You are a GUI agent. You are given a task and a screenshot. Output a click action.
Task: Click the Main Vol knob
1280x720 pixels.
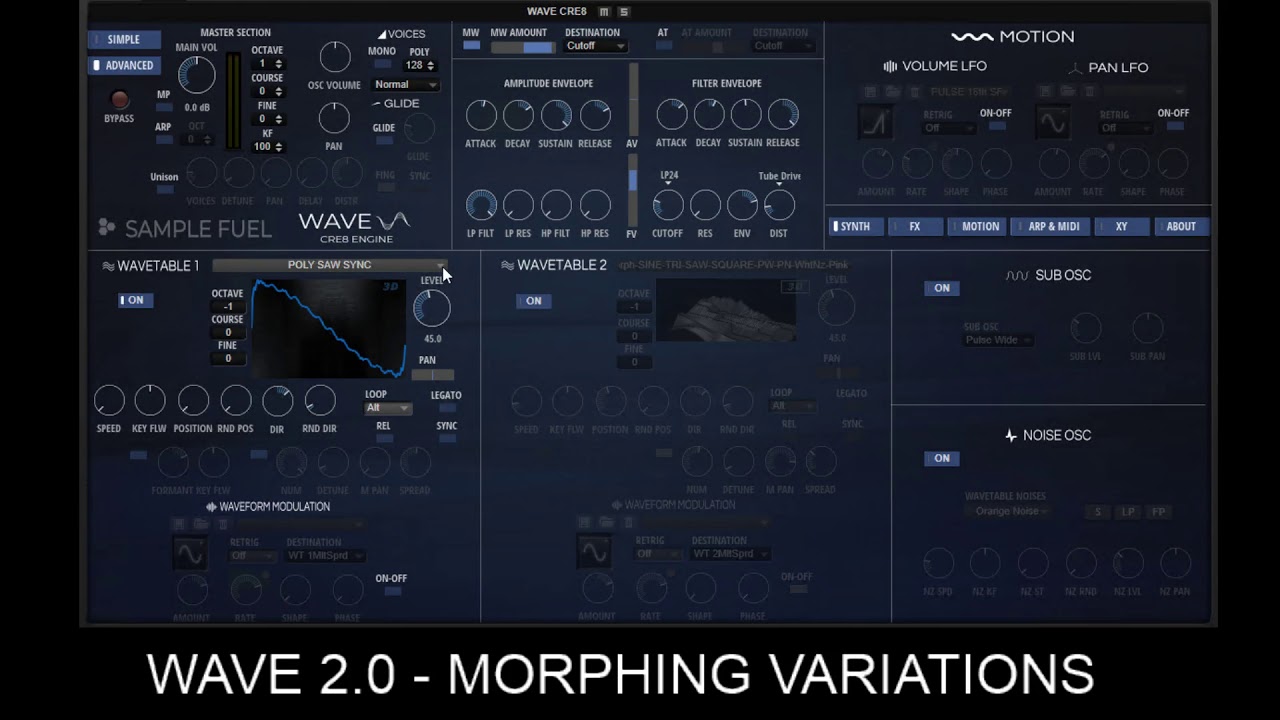[x=196, y=75]
